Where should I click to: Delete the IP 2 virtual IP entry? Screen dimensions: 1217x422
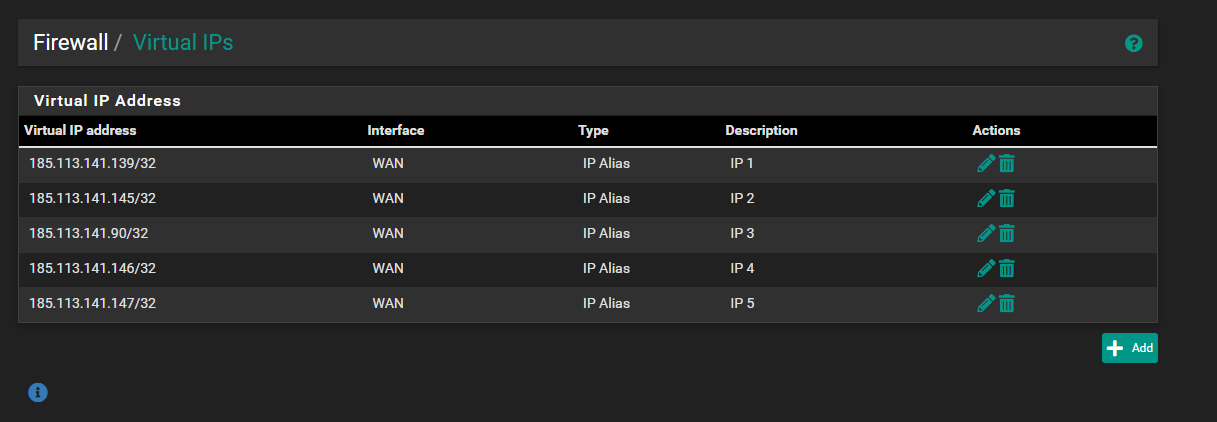pos(1007,199)
